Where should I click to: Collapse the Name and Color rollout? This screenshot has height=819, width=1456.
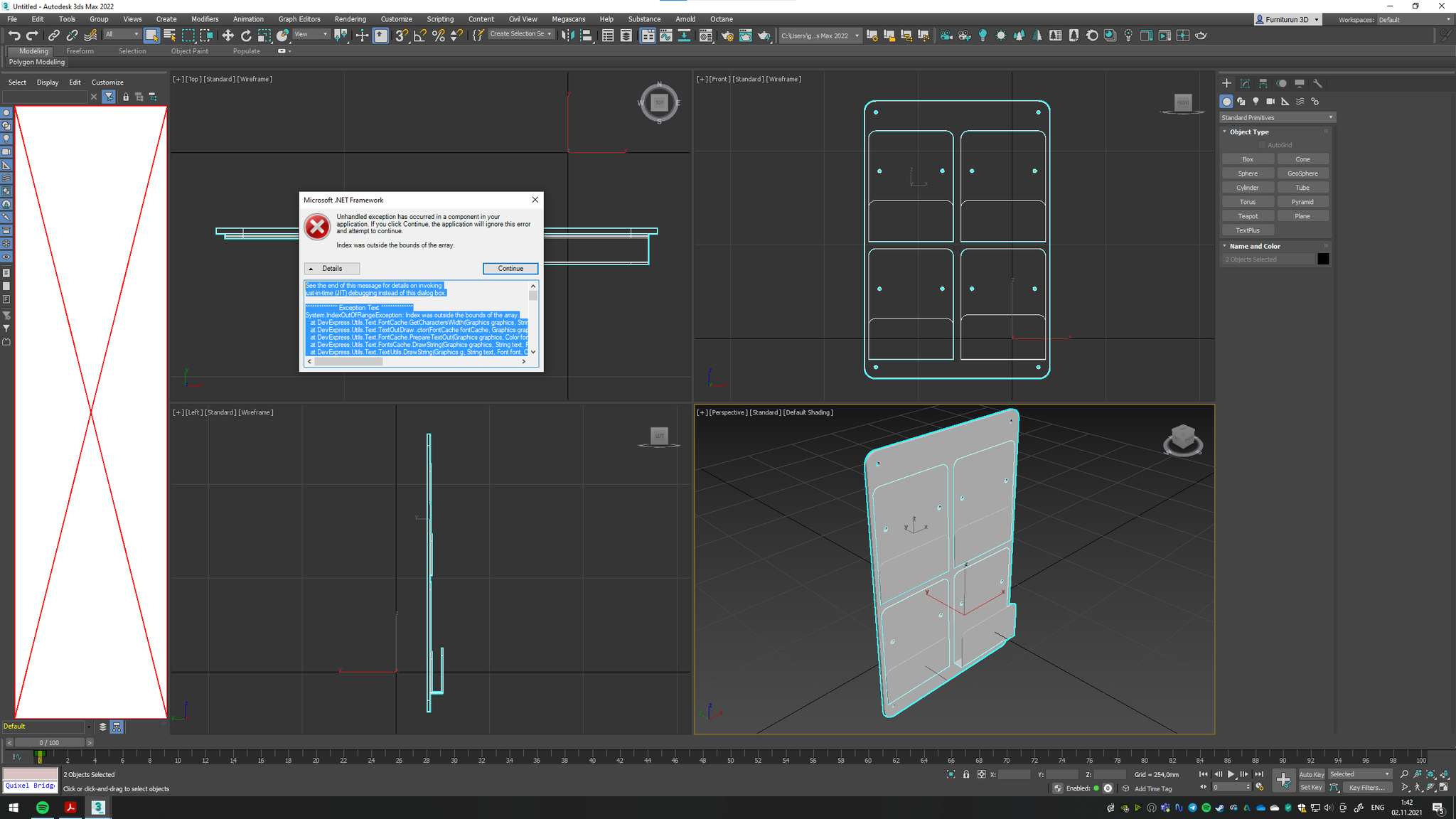tap(1255, 246)
